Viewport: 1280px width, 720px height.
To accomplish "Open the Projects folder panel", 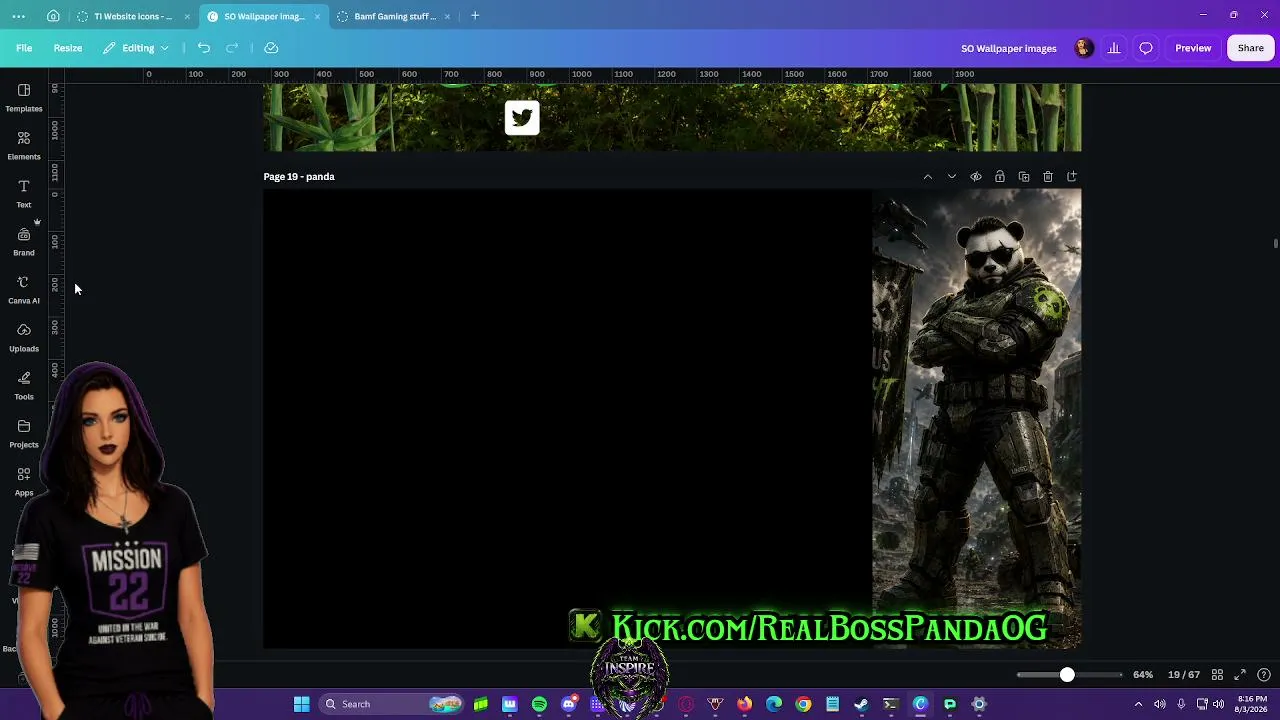I will [x=24, y=433].
